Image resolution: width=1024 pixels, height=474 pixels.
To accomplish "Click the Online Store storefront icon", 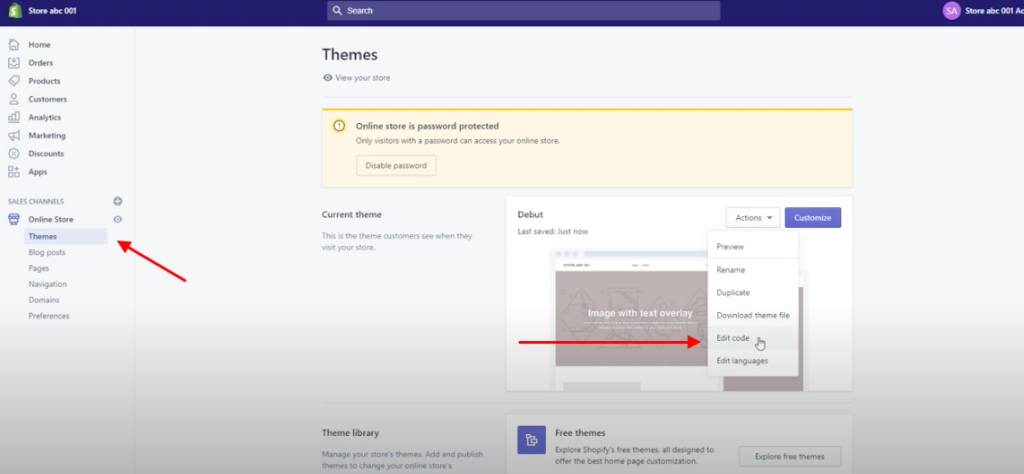I will (14, 219).
